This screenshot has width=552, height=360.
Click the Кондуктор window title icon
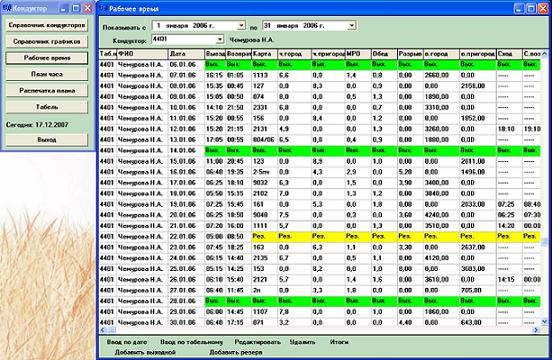pyautogui.click(x=7, y=8)
